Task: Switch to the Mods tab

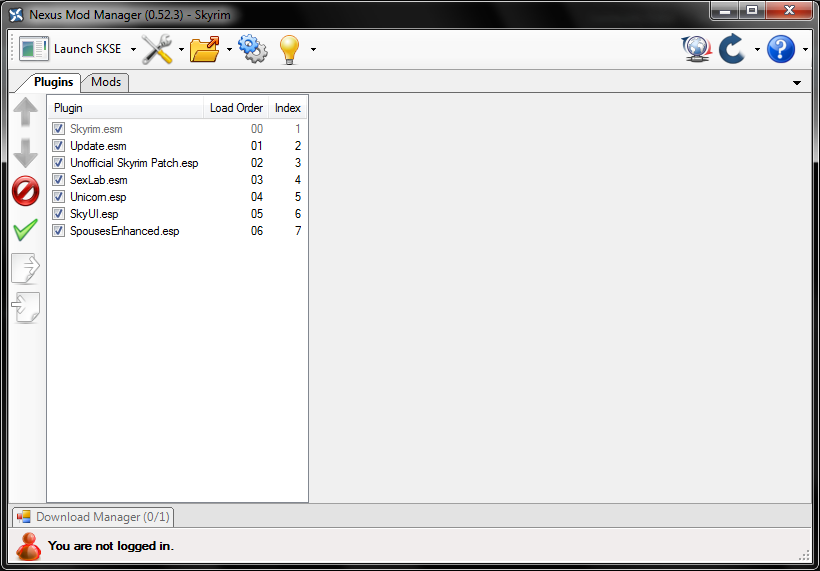Action: (x=106, y=82)
